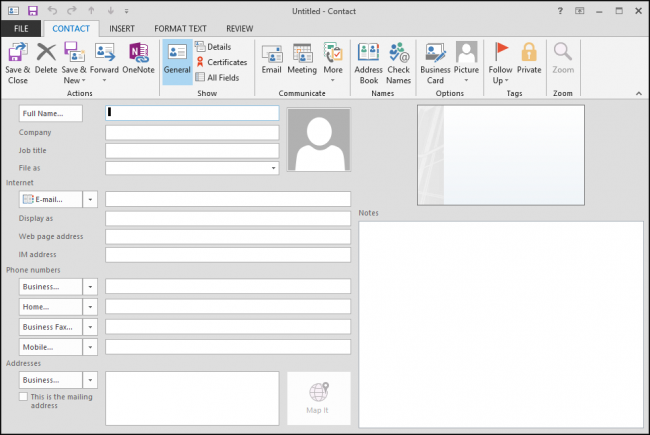The height and width of the screenshot is (435, 650).
Task: Switch to the INSERT tab
Action: pyautogui.click(x=122, y=29)
